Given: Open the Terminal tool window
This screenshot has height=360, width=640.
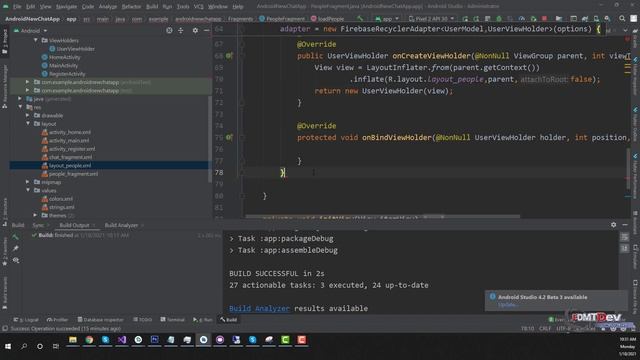Looking at the screenshot, I should tap(173, 320).
